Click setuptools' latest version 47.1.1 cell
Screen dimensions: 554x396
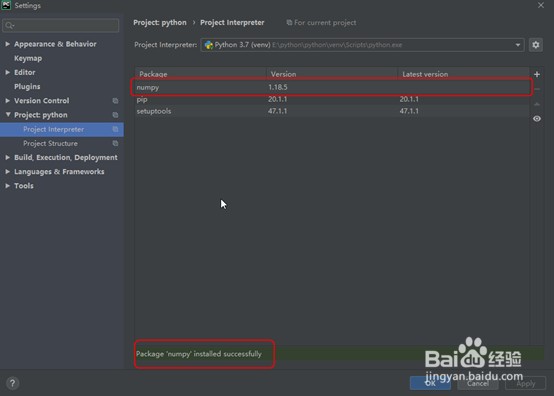(x=409, y=111)
